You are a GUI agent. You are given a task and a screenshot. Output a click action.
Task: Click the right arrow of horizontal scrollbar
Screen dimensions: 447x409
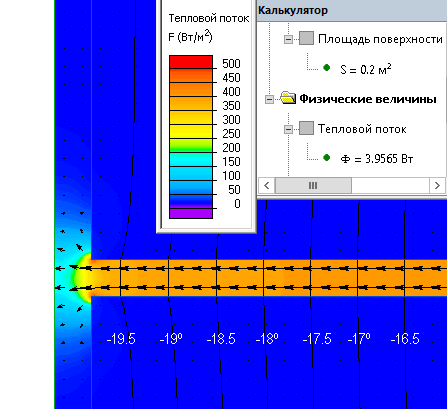437,185
